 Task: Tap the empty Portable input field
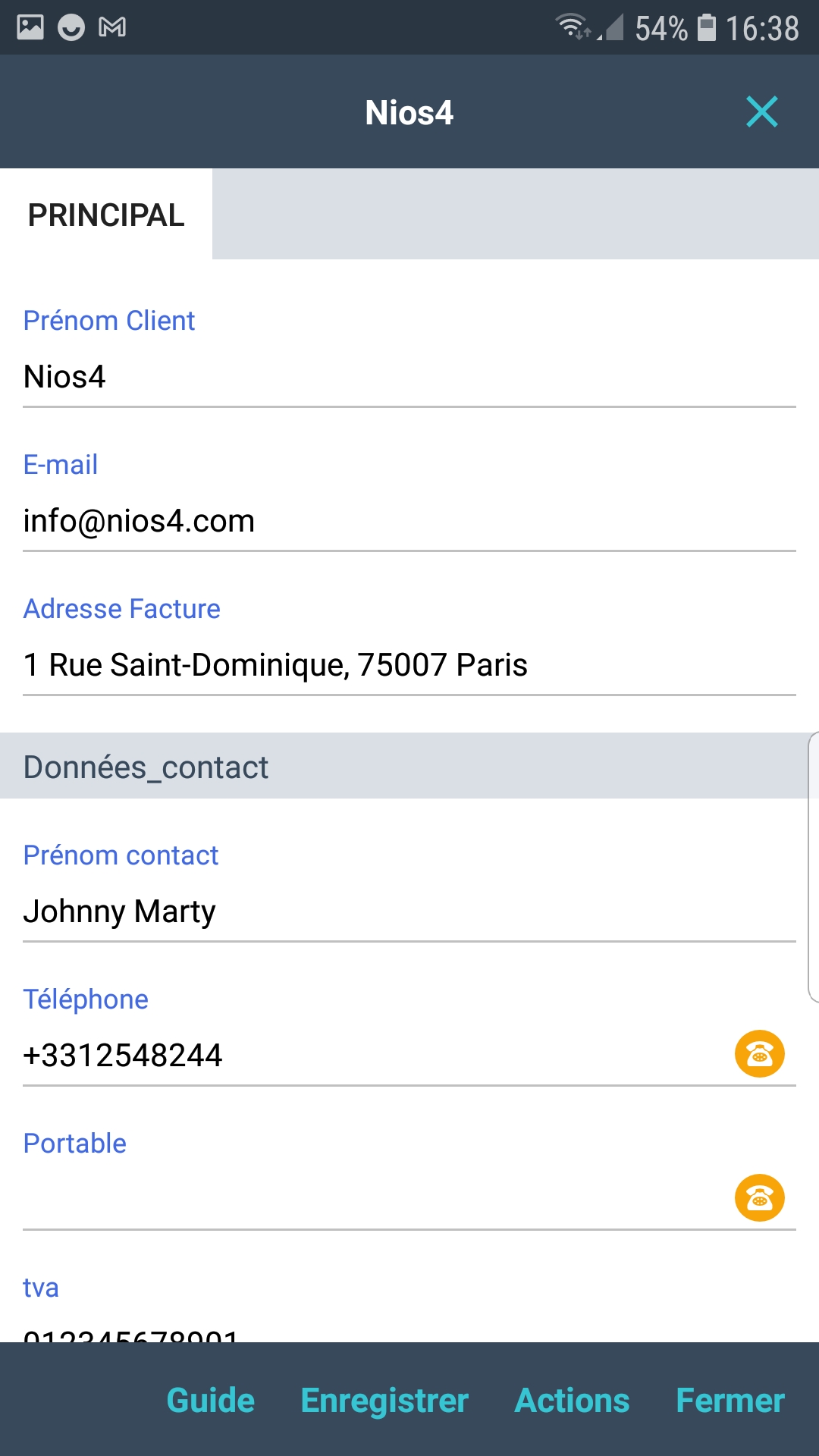point(364,1200)
